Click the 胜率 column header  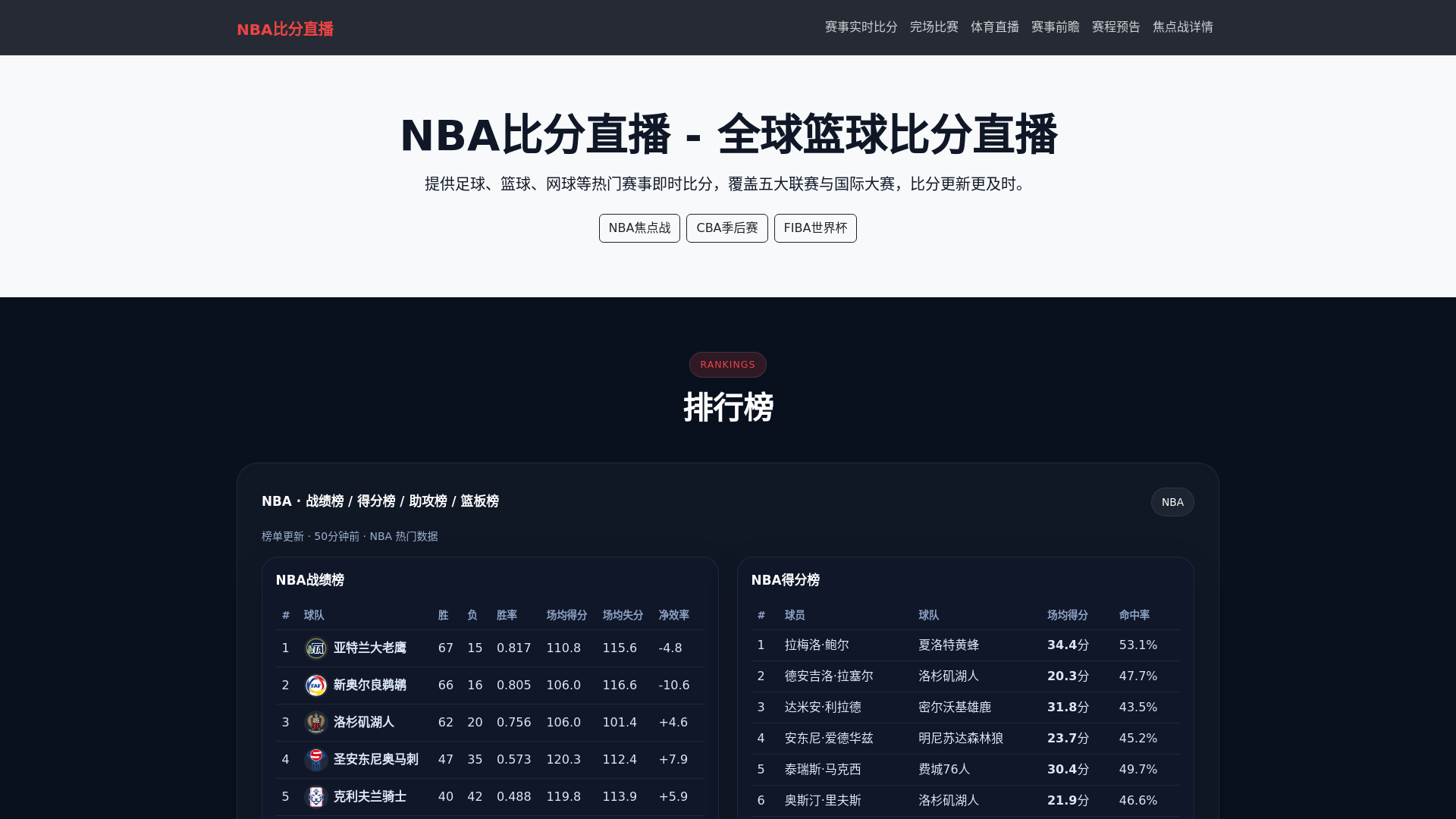point(507,615)
